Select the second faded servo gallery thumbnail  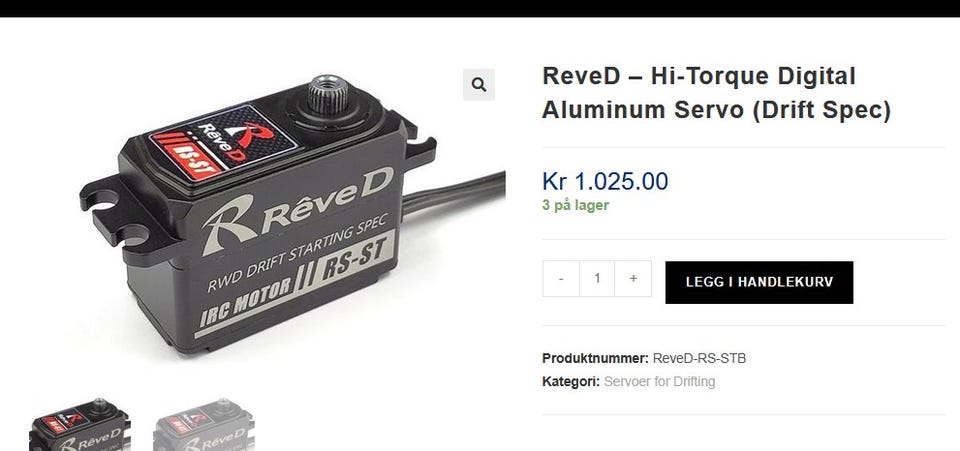(203, 425)
